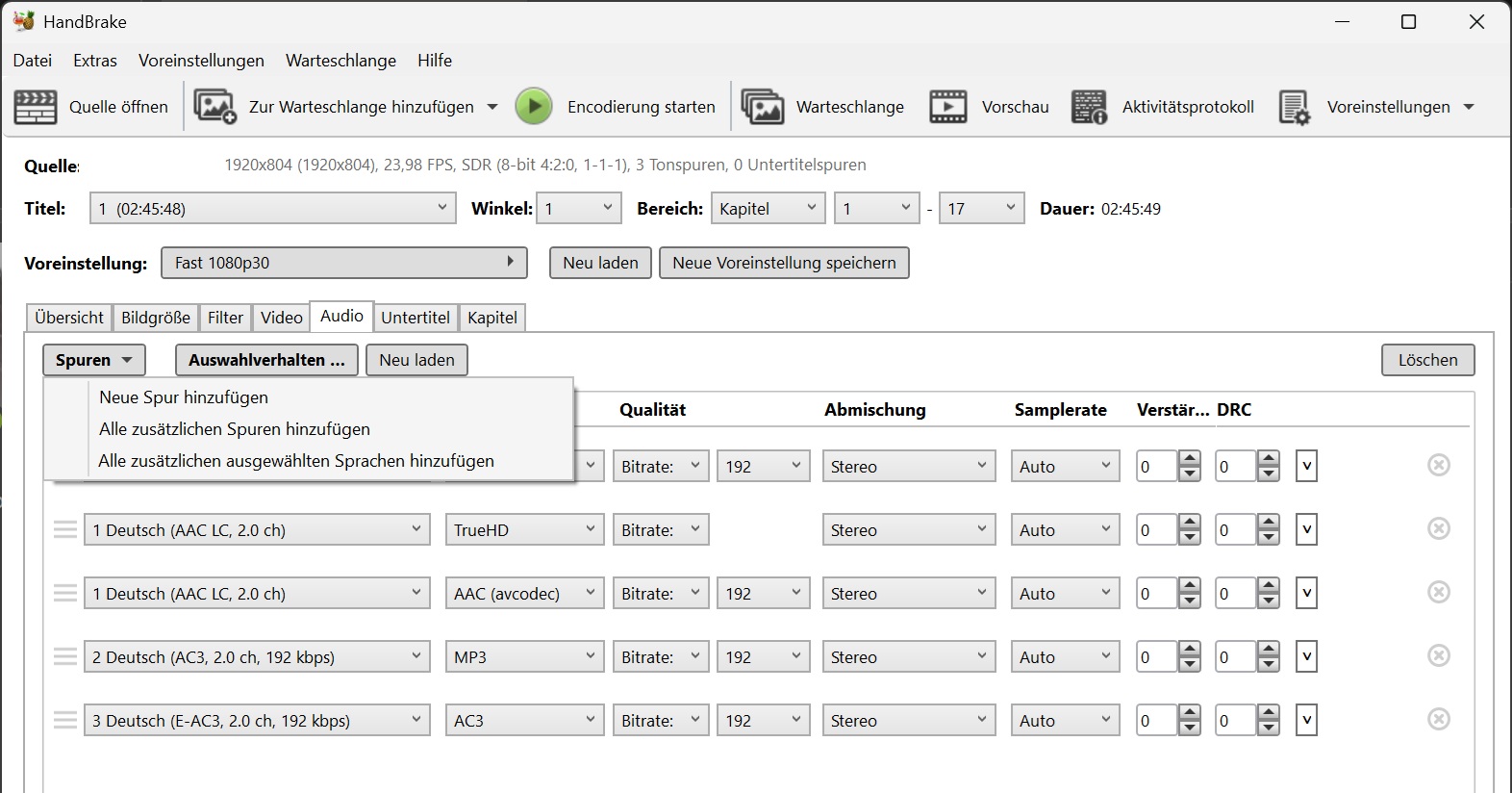Click Neu laden in the Audio tab
1512x793 pixels.
click(416, 360)
